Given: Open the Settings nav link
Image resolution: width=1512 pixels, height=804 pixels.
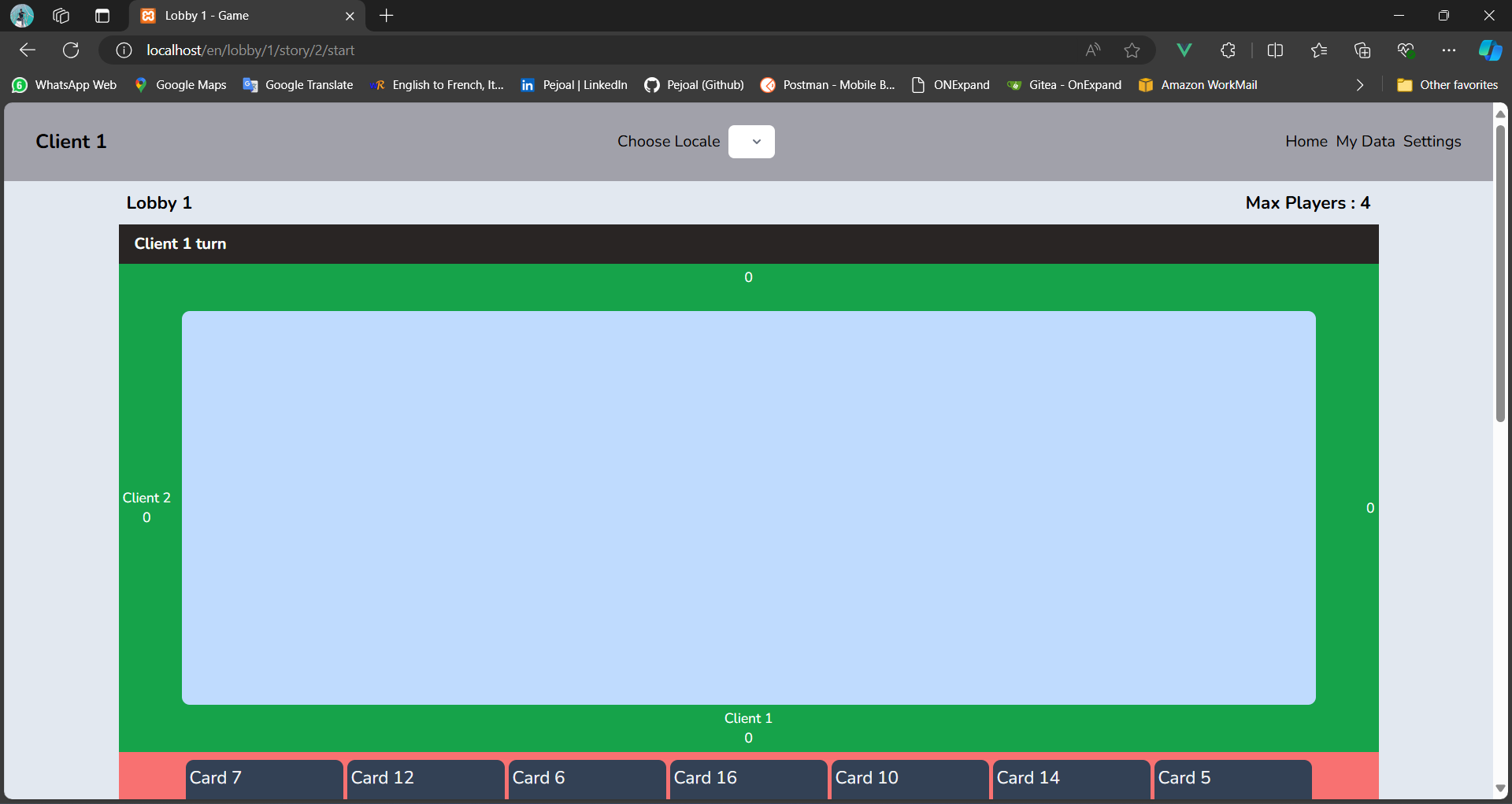Looking at the screenshot, I should click(x=1432, y=142).
